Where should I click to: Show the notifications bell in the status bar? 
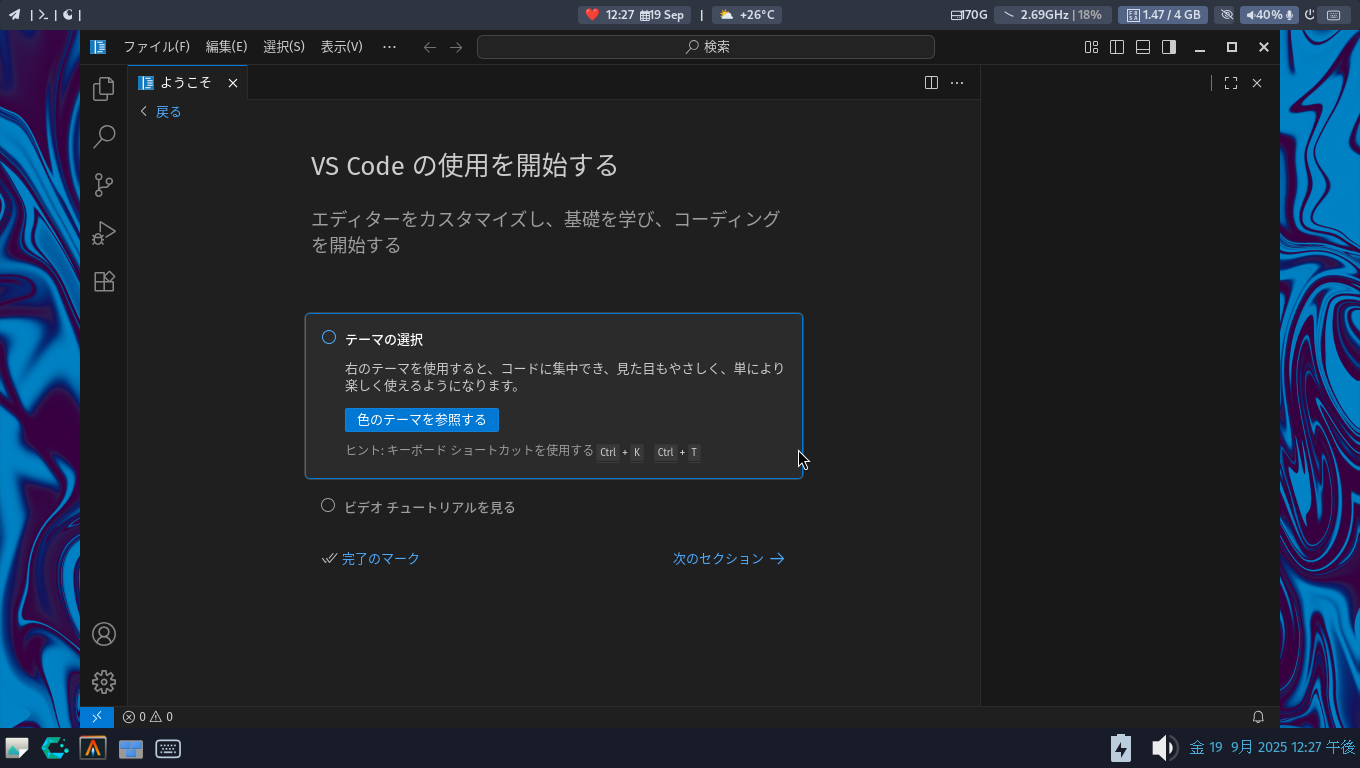[x=1258, y=716]
